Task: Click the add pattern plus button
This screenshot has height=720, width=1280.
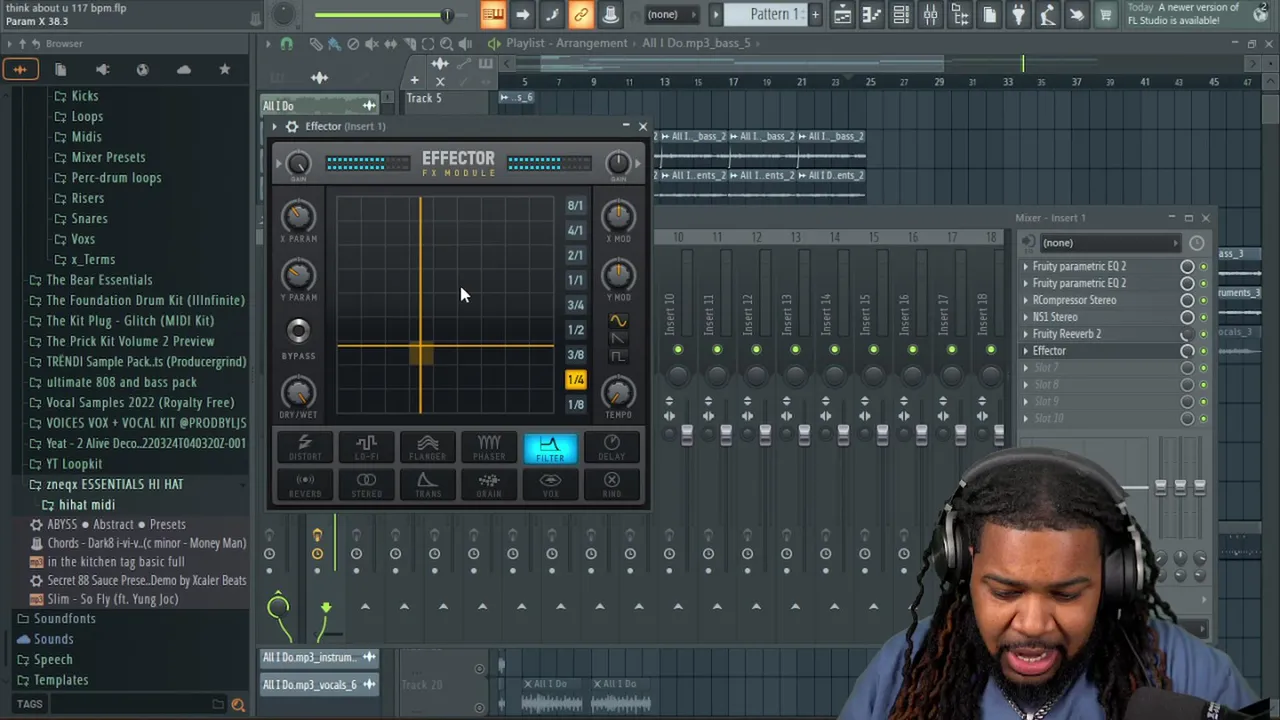Action: tap(815, 14)
